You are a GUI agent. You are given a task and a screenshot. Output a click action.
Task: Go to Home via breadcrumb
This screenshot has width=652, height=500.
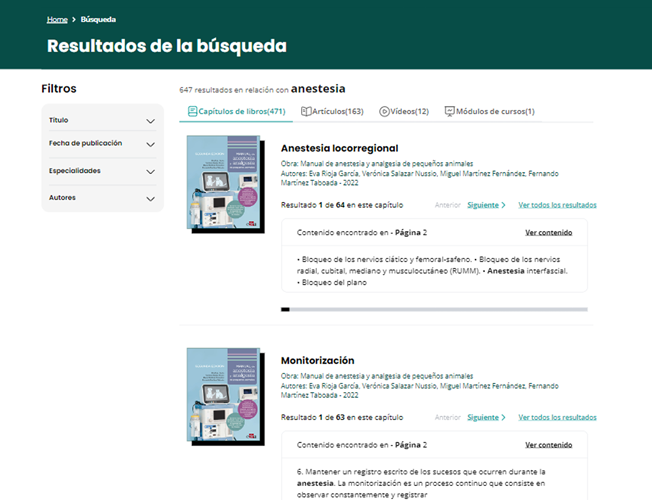tap(57, 19)
